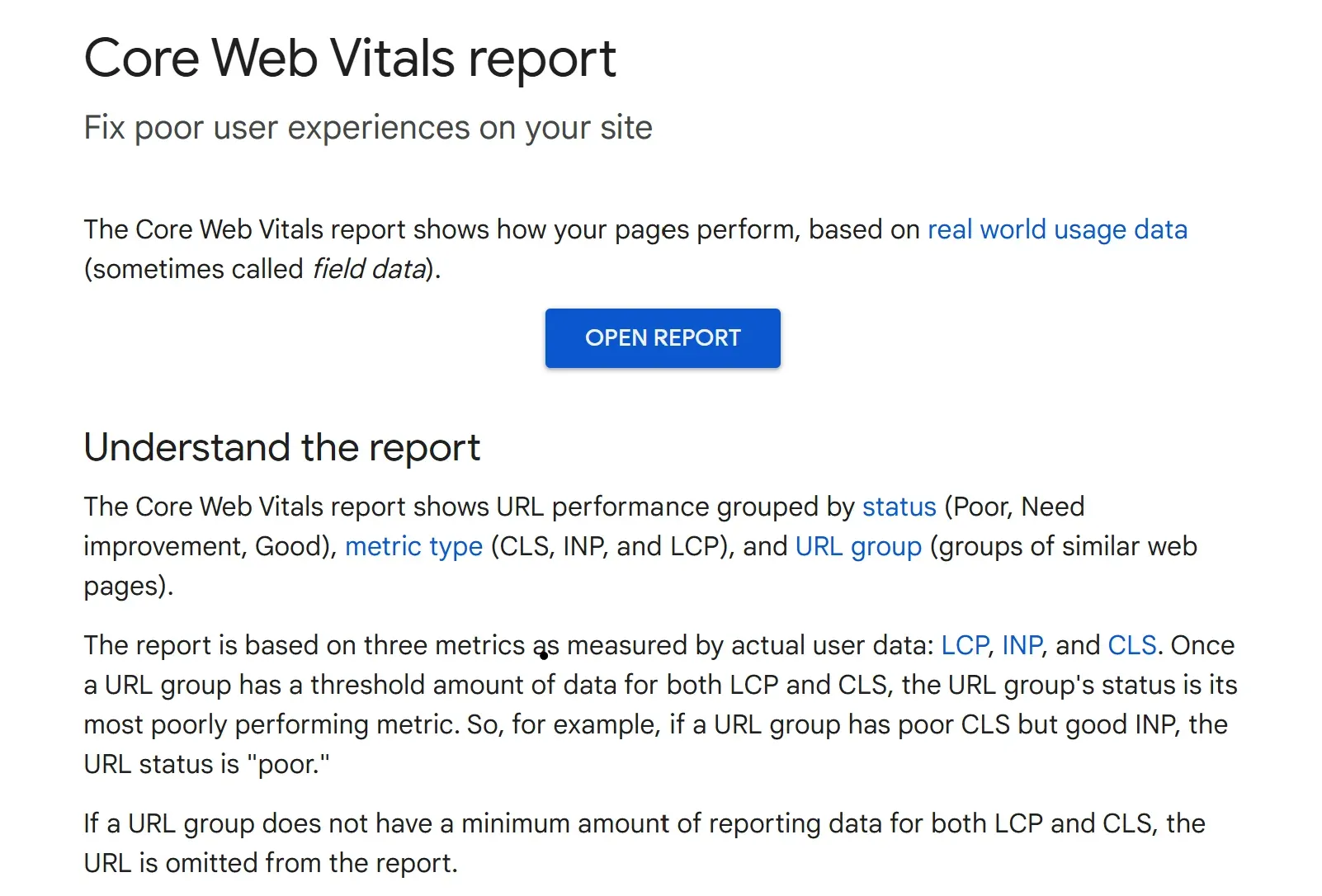Click the sentence 'URL is omitted from the report.'

pyautogui.click(x=271, y=863)
